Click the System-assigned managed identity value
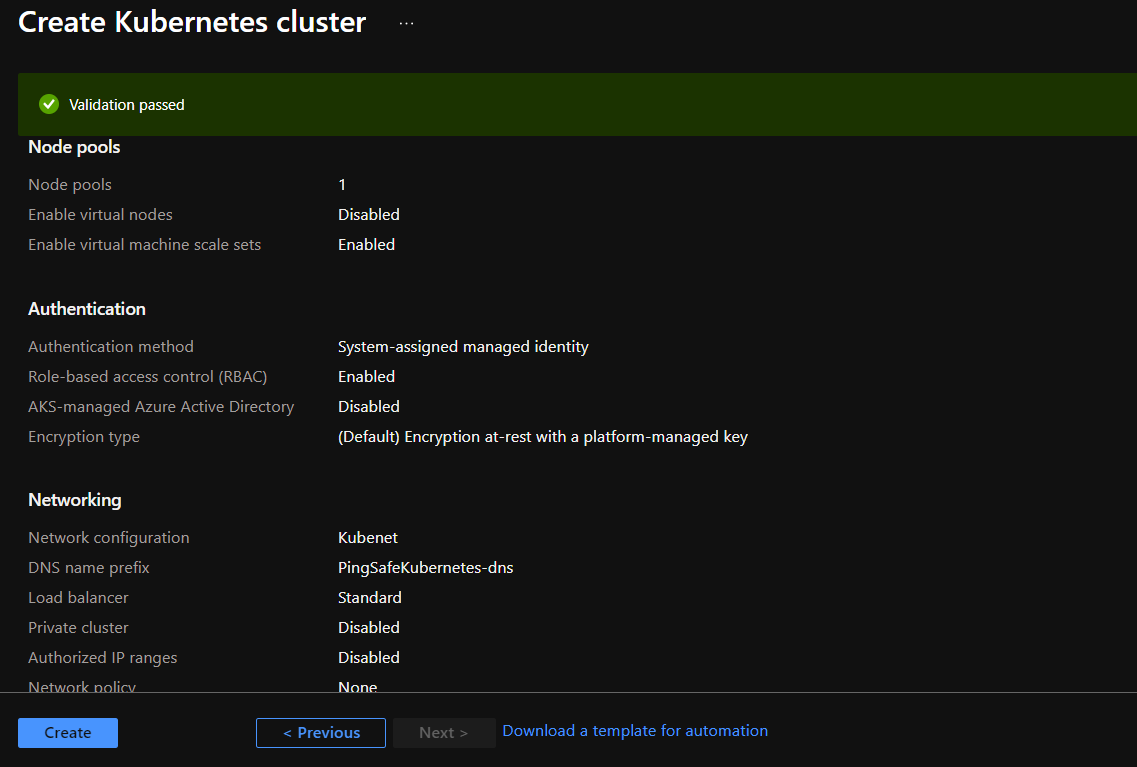Image resolution: width=1137 pixels, height=767 pixels. [463, 347]
